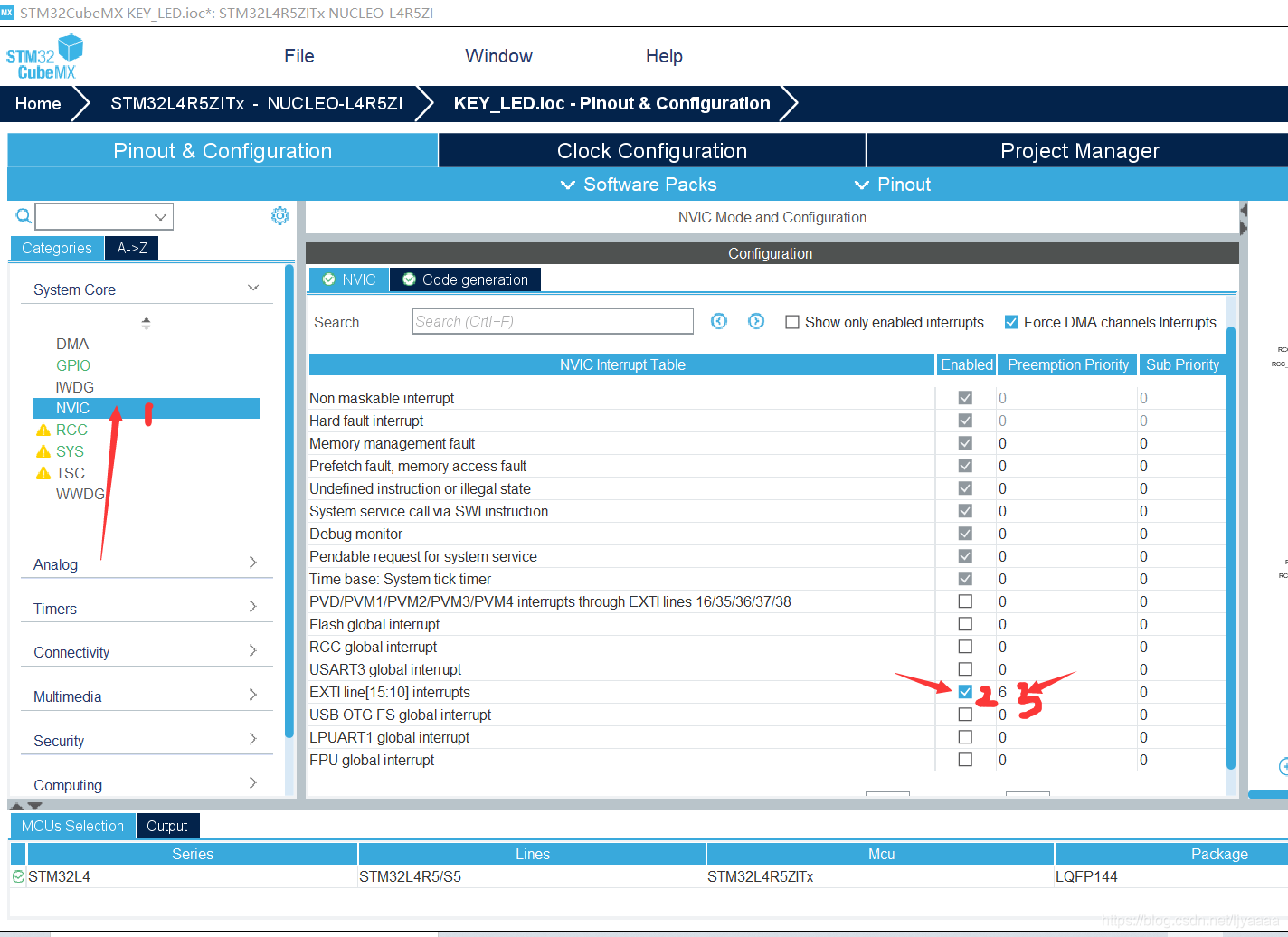
Task: Go to Home breadcrumb
Action: [x=38, y=103]
